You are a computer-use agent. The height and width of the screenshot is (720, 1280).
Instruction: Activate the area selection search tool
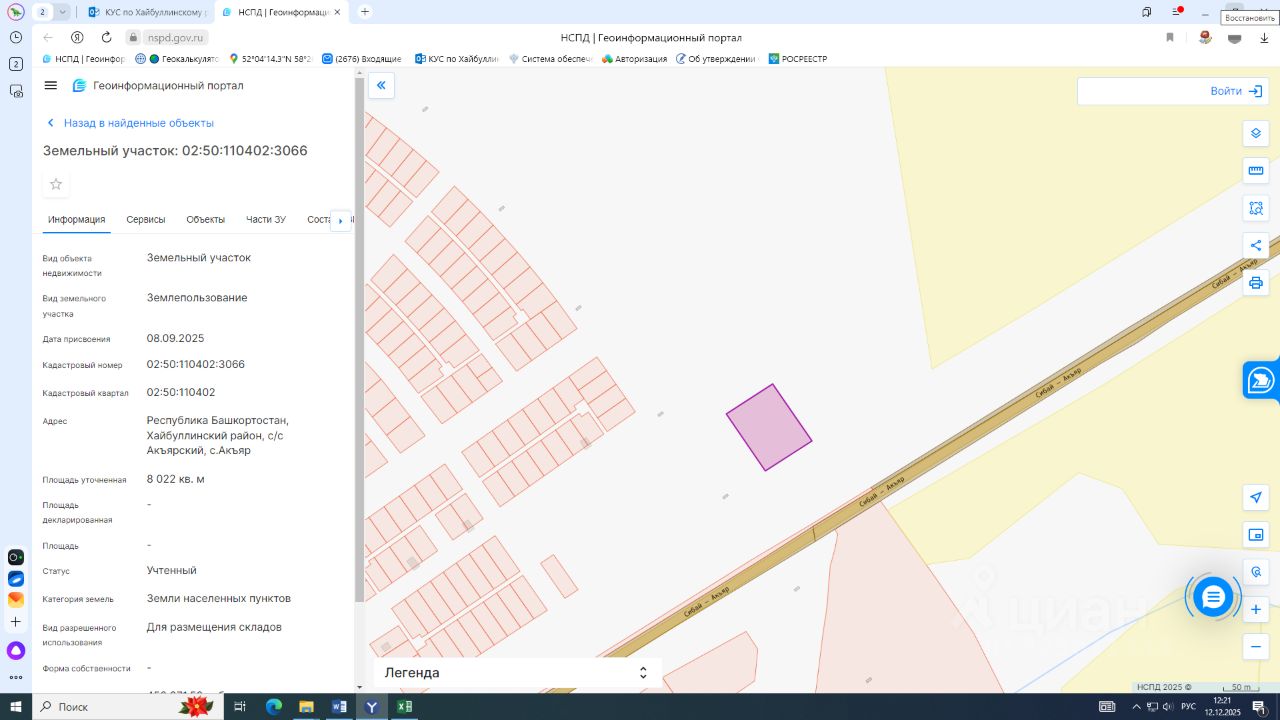pos(1256,208)
